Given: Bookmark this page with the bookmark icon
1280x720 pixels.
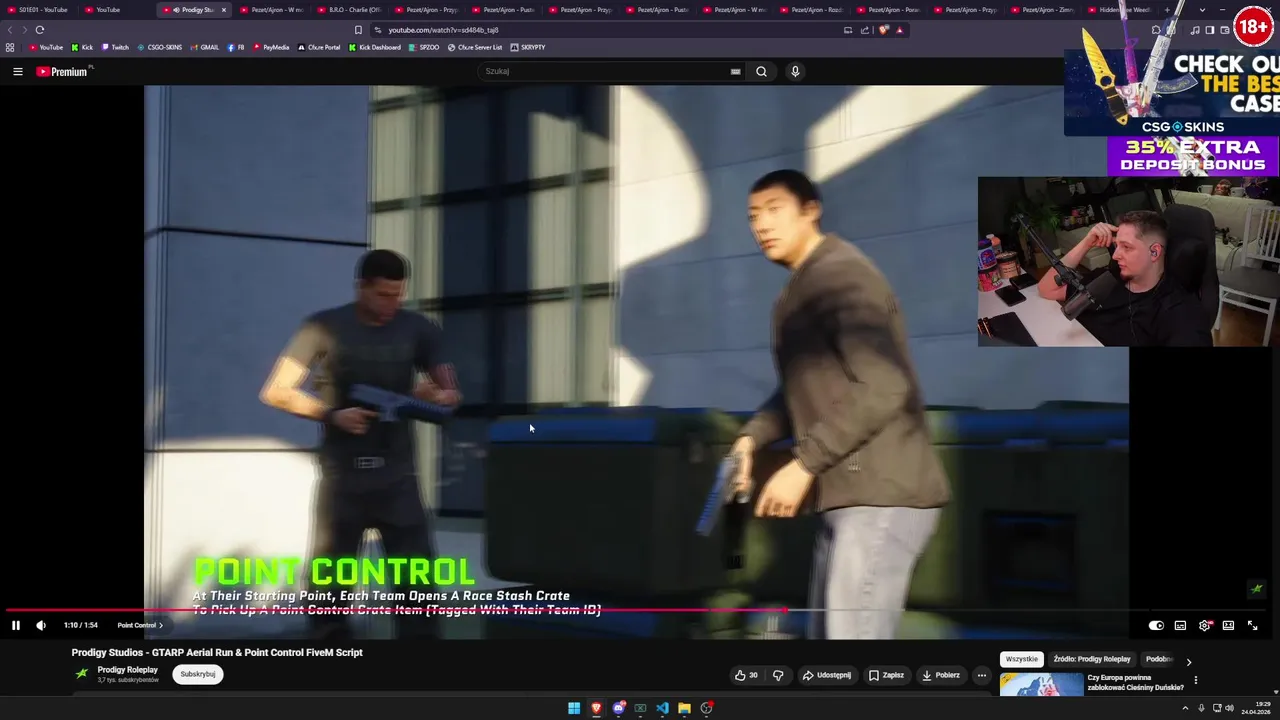Looking at the screenshot, I should point(358,30).
